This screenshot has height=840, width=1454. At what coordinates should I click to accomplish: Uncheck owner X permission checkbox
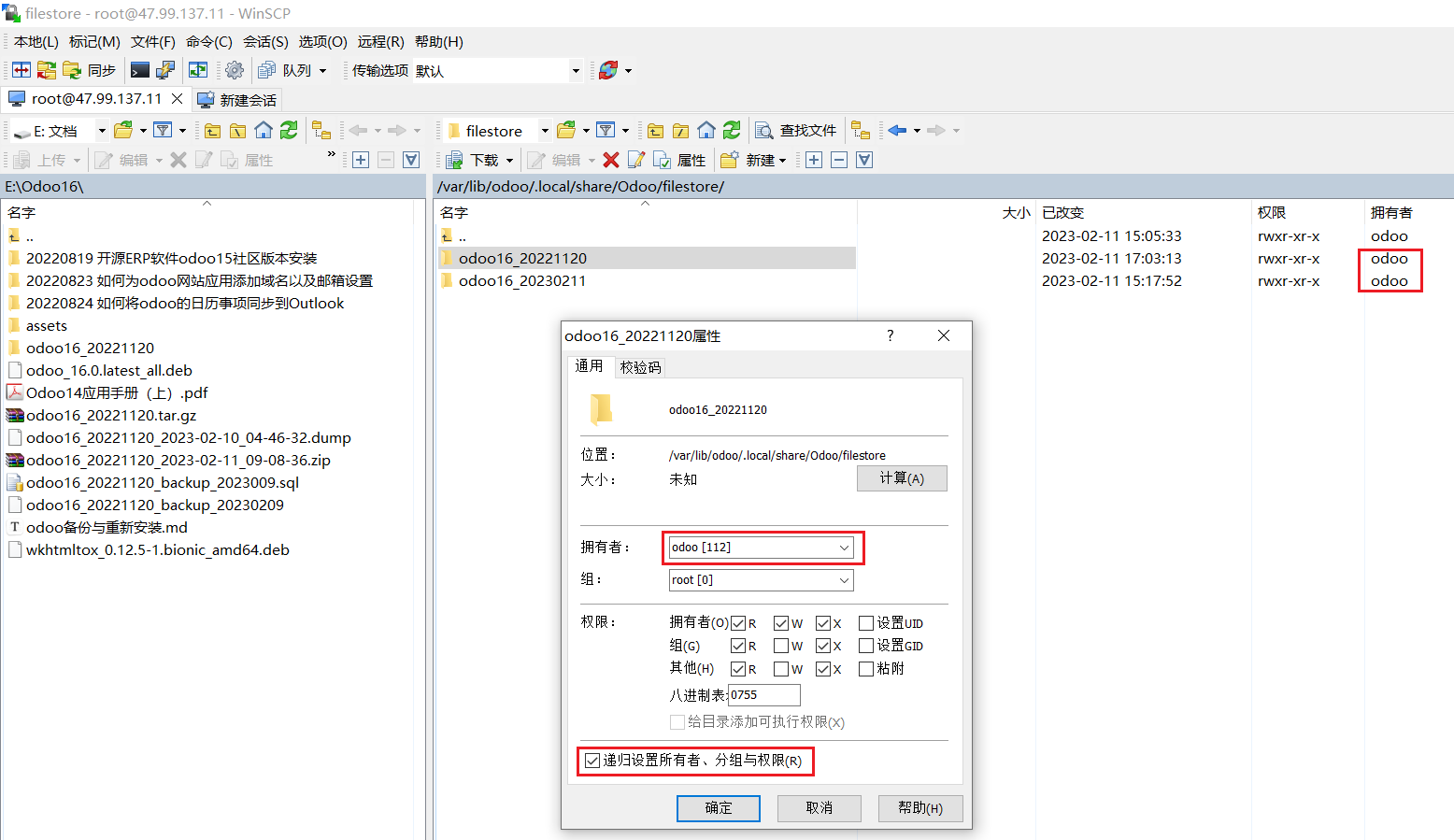click(823, 623)
